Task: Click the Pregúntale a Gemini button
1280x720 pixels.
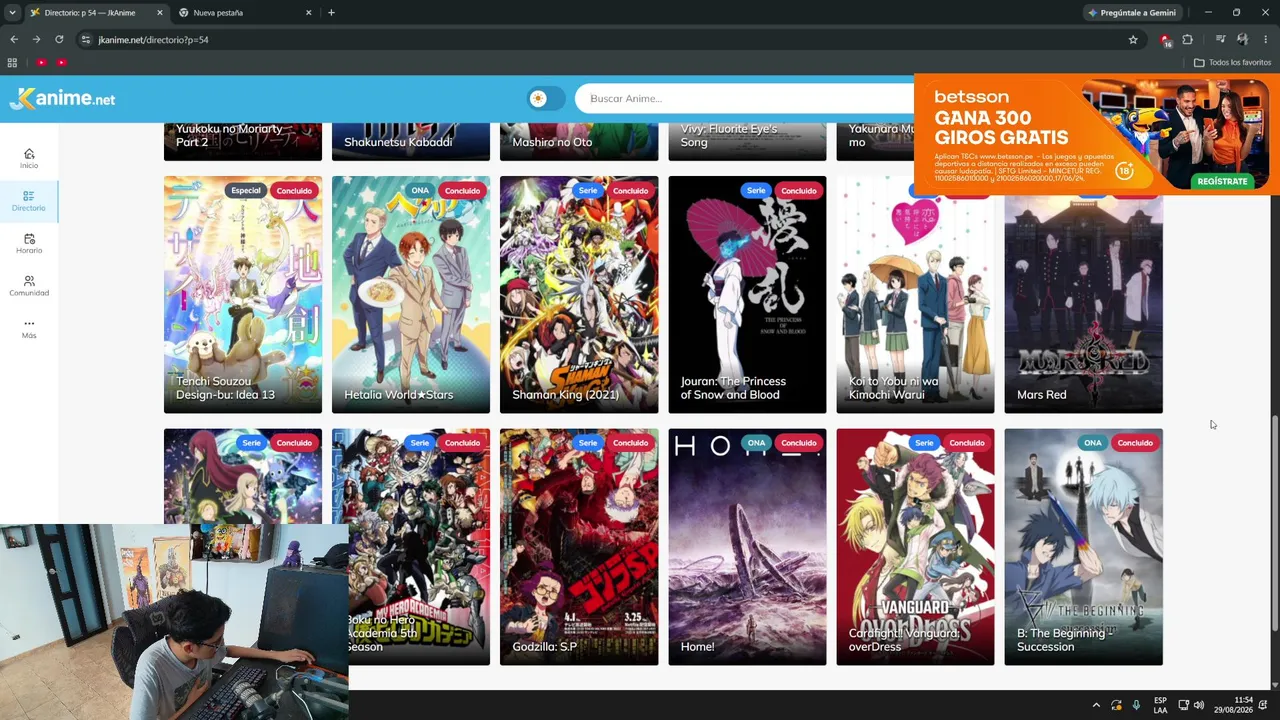Action: (1132, 13)
